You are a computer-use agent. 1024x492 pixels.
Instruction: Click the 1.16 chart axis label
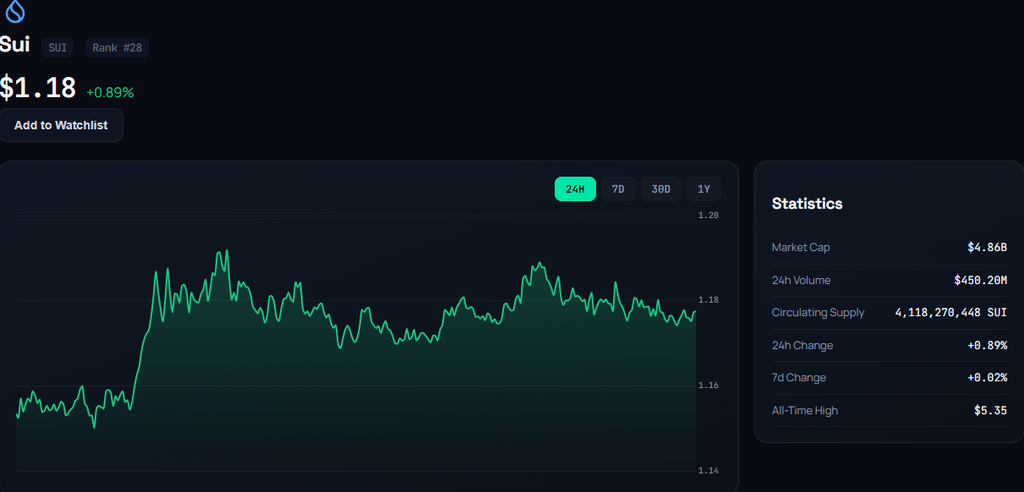(709, 385)
